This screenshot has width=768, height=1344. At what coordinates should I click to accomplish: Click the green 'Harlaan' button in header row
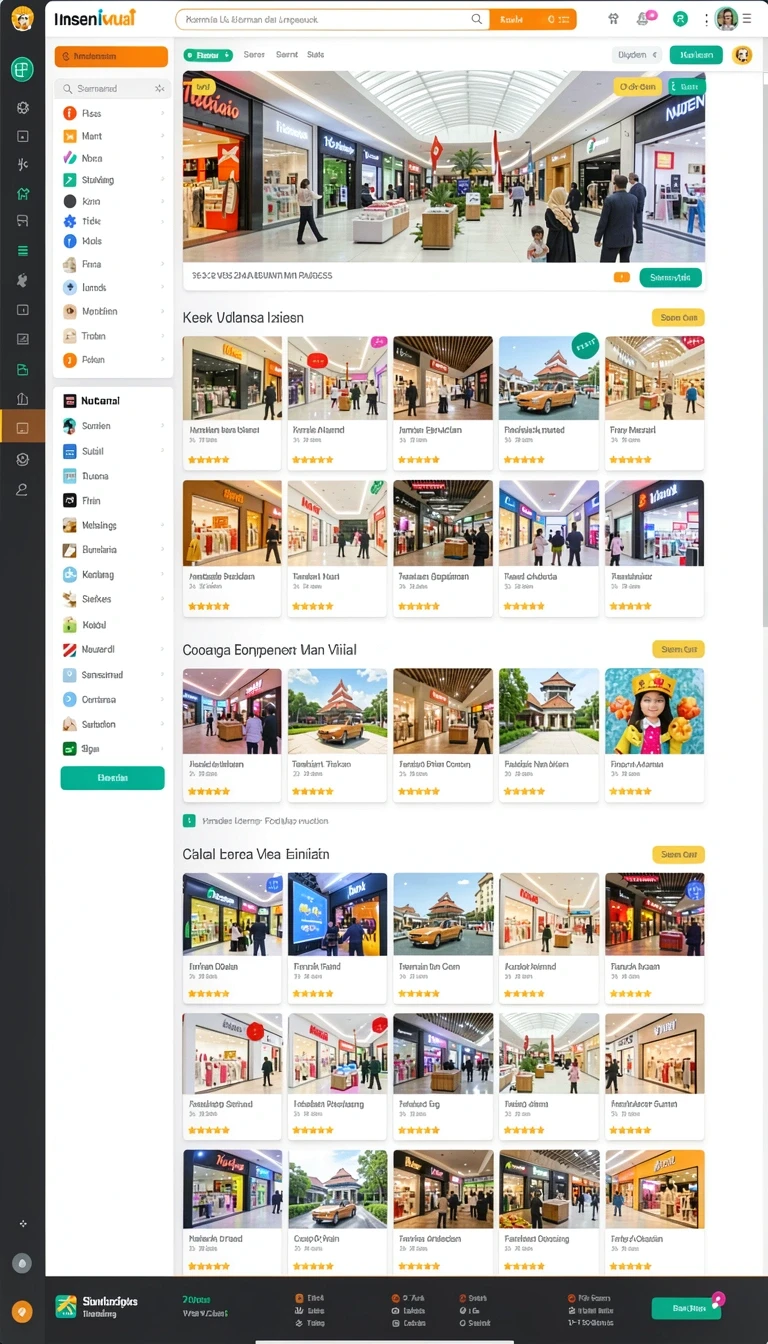click(696, 56)
